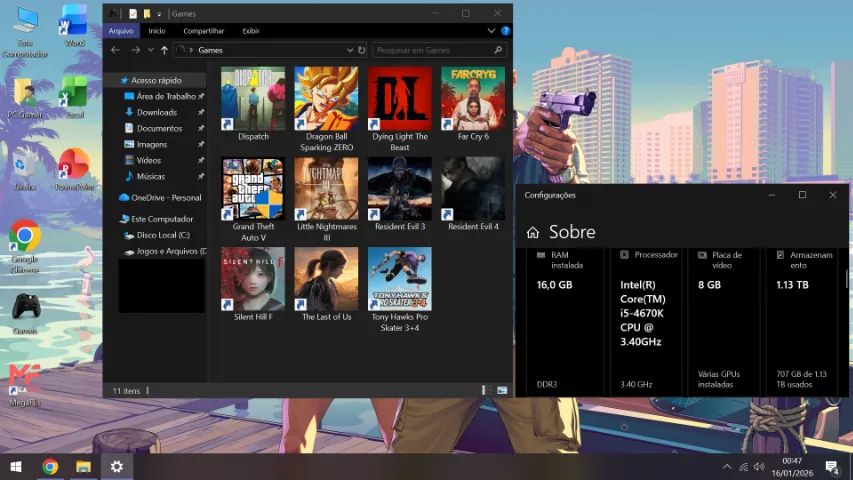The image size is (853, 480).
Task: Expand the ribbon with the chevron arrow
Action: click(491, 31)
